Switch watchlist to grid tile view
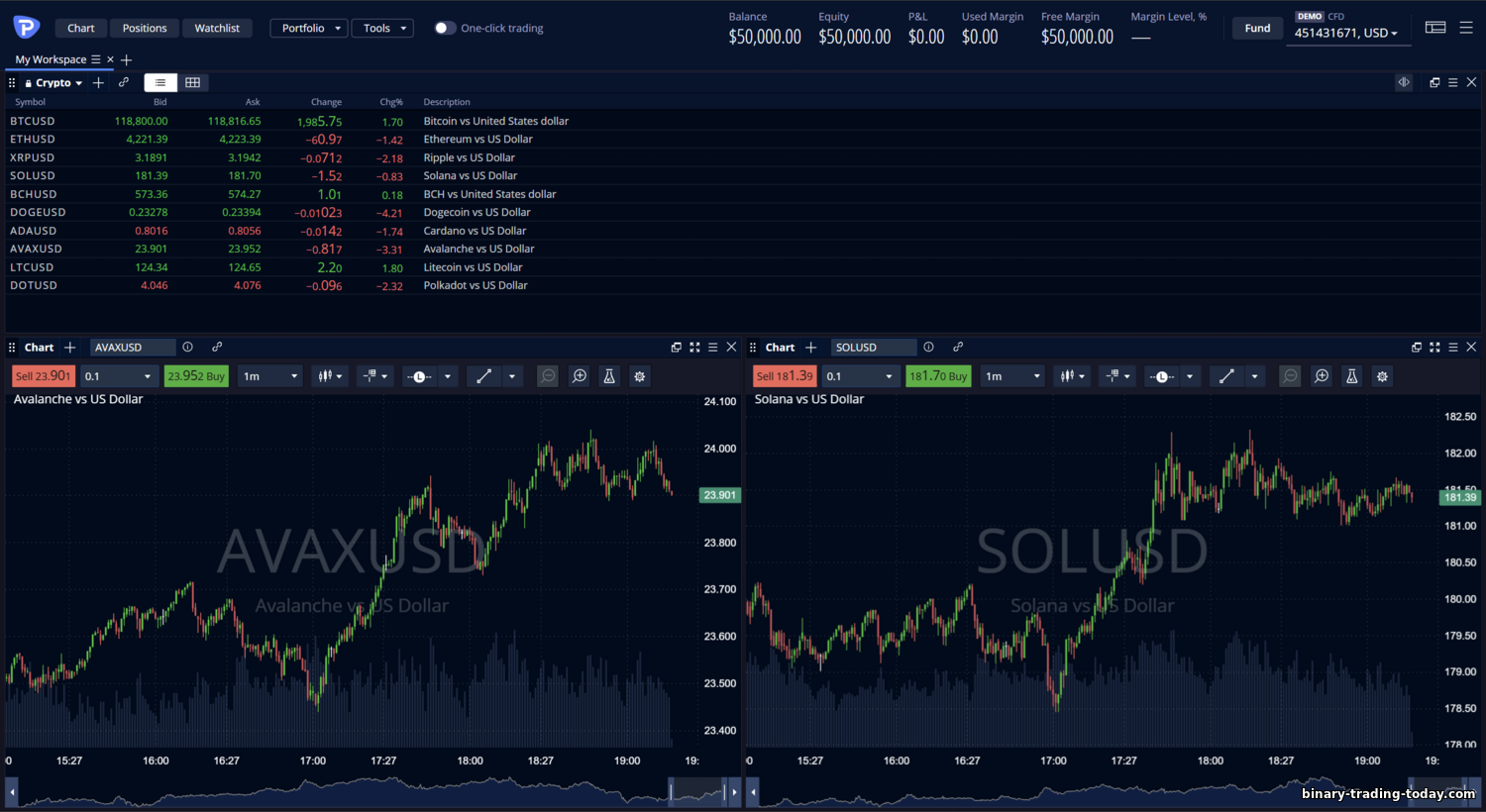Image resolution: width=1486 pixels, height=812 pixels. pyautogui.click(x=193, y=83)
